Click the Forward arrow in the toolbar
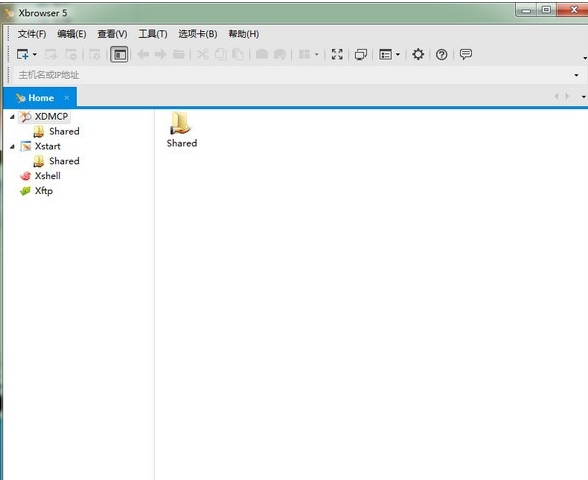 160,55
